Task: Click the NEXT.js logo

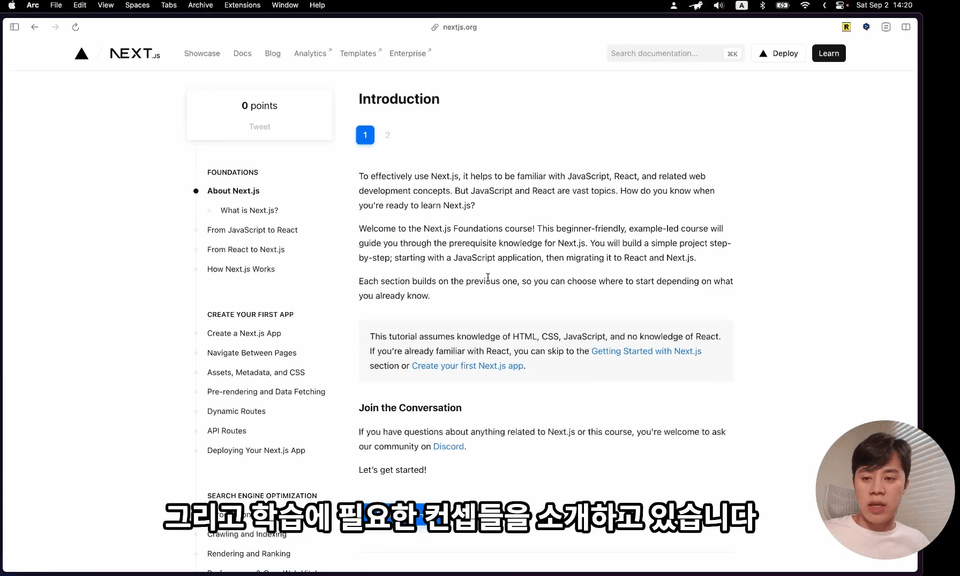Action: click(135, 54)
